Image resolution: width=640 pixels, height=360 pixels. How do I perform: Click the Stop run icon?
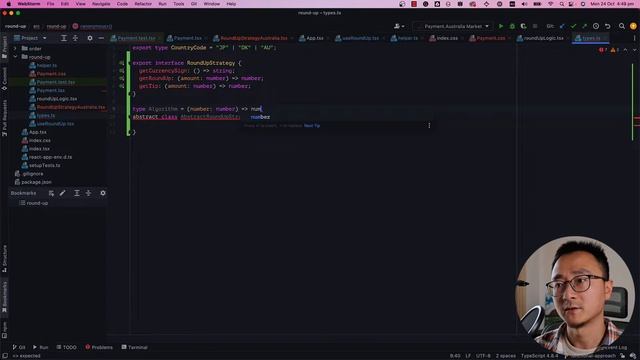point(535,26)
